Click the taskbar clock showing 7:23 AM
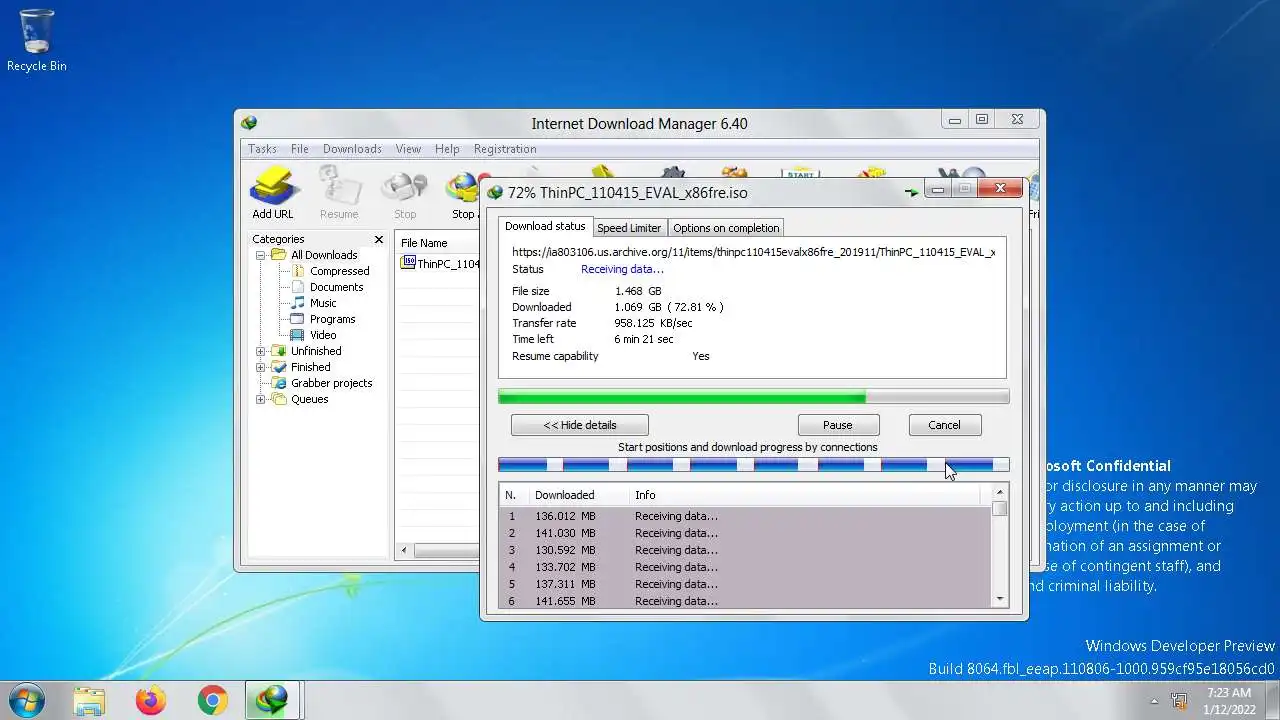Image resolution: width=1280 pixels, height=720 pixels. (1228, 700)
